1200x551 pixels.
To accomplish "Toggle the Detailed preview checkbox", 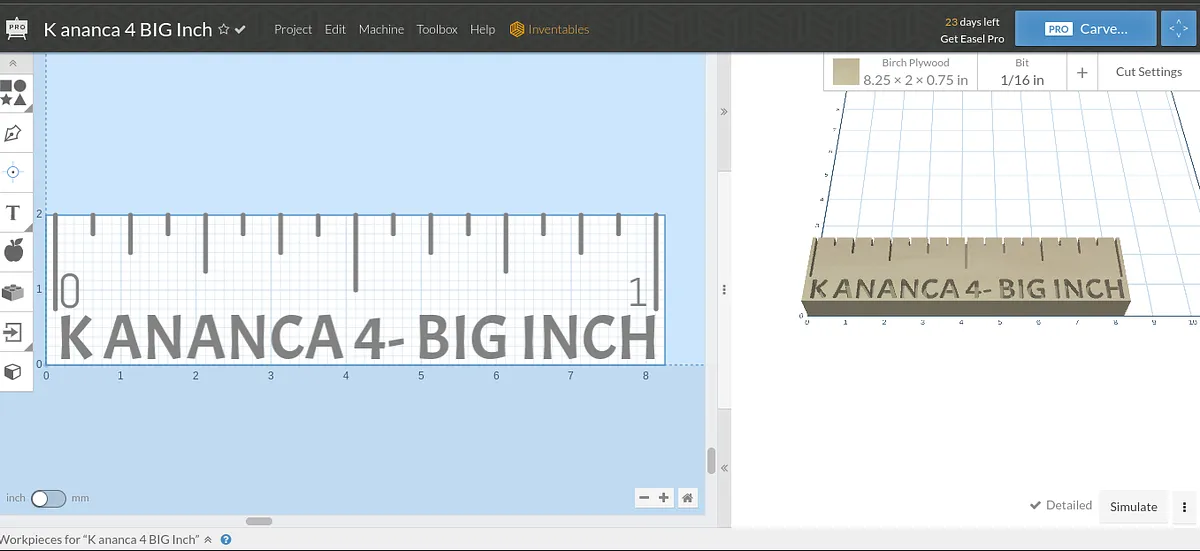I will coord(1036,506).
